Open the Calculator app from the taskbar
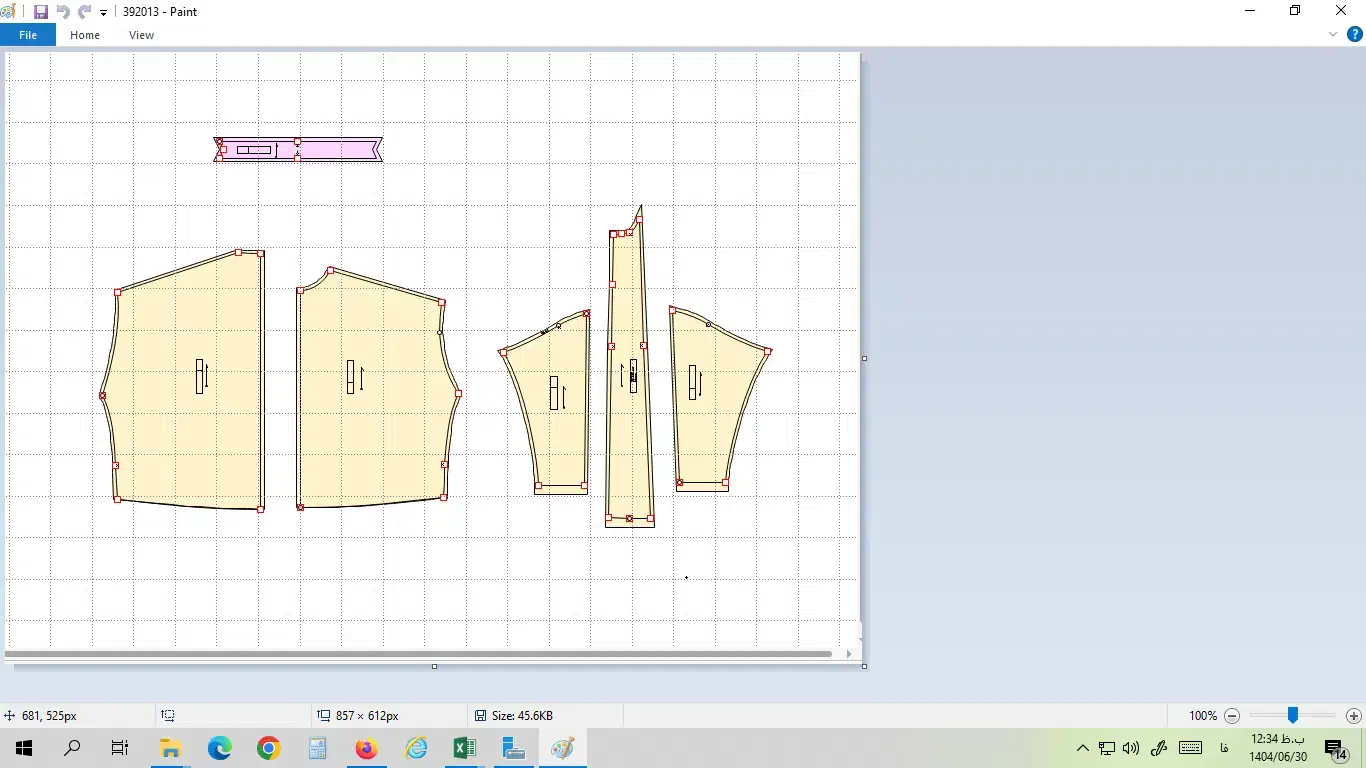The image size is (1366, 768). pyautogui.click(x=318, y=748)
